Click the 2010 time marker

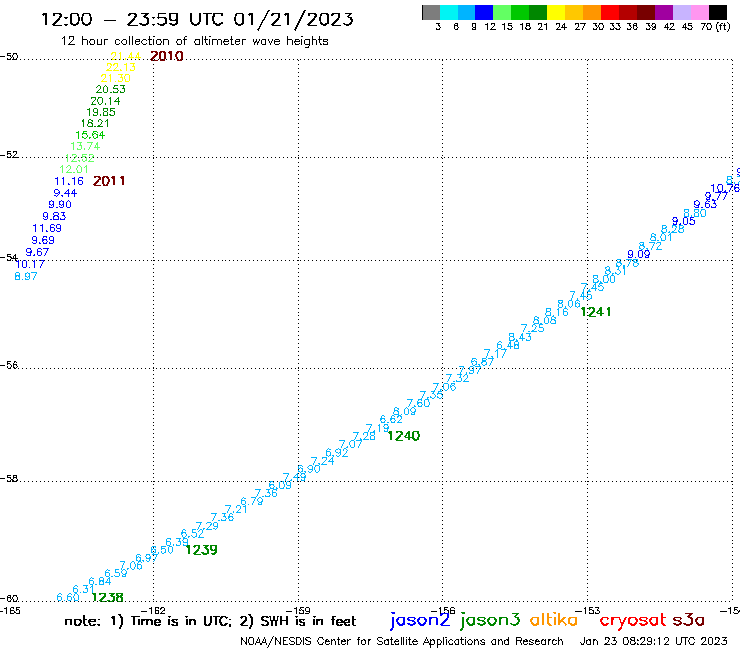pos(167,56)
